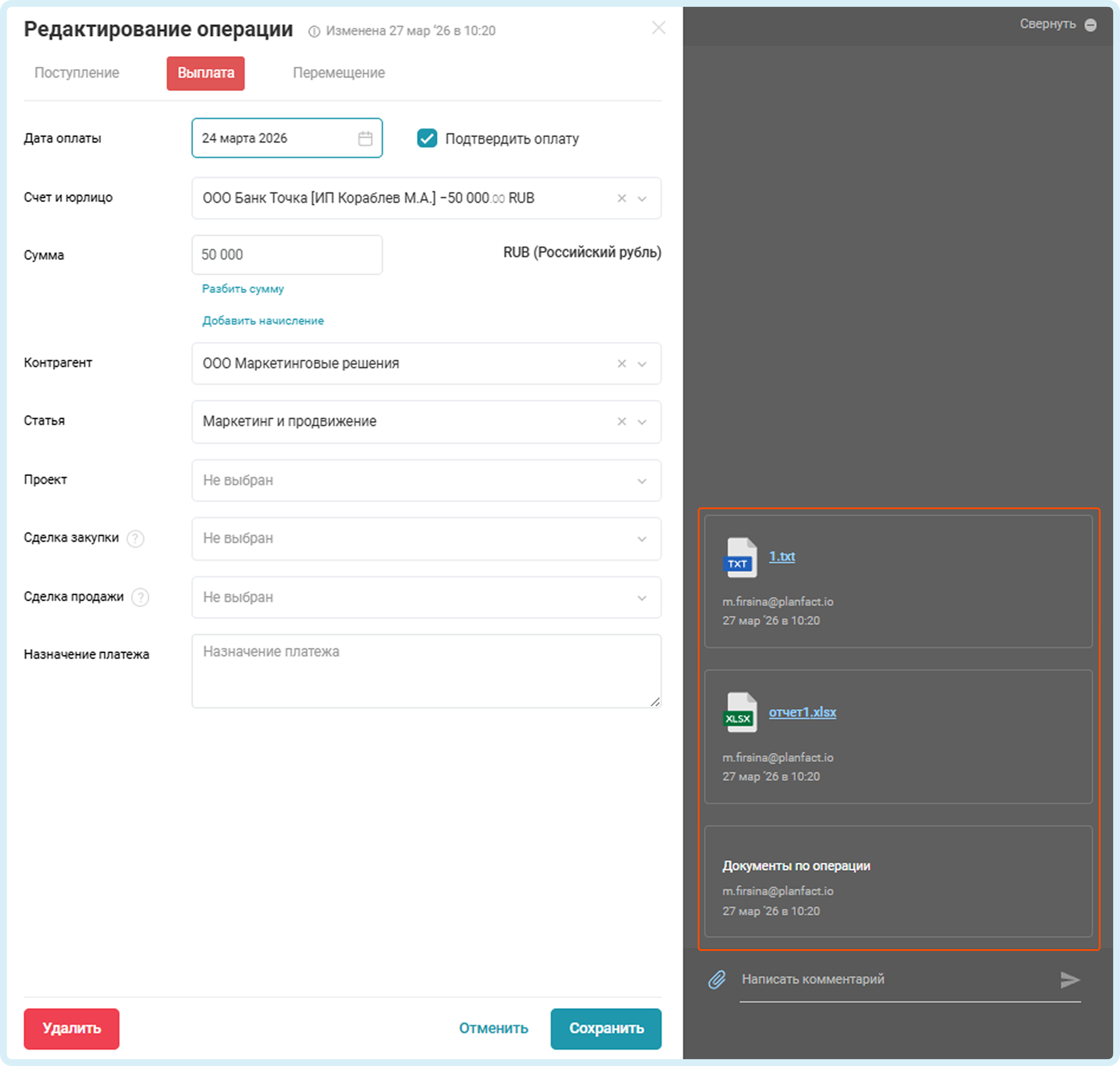Click the XLSX file icon

[741, 713]
